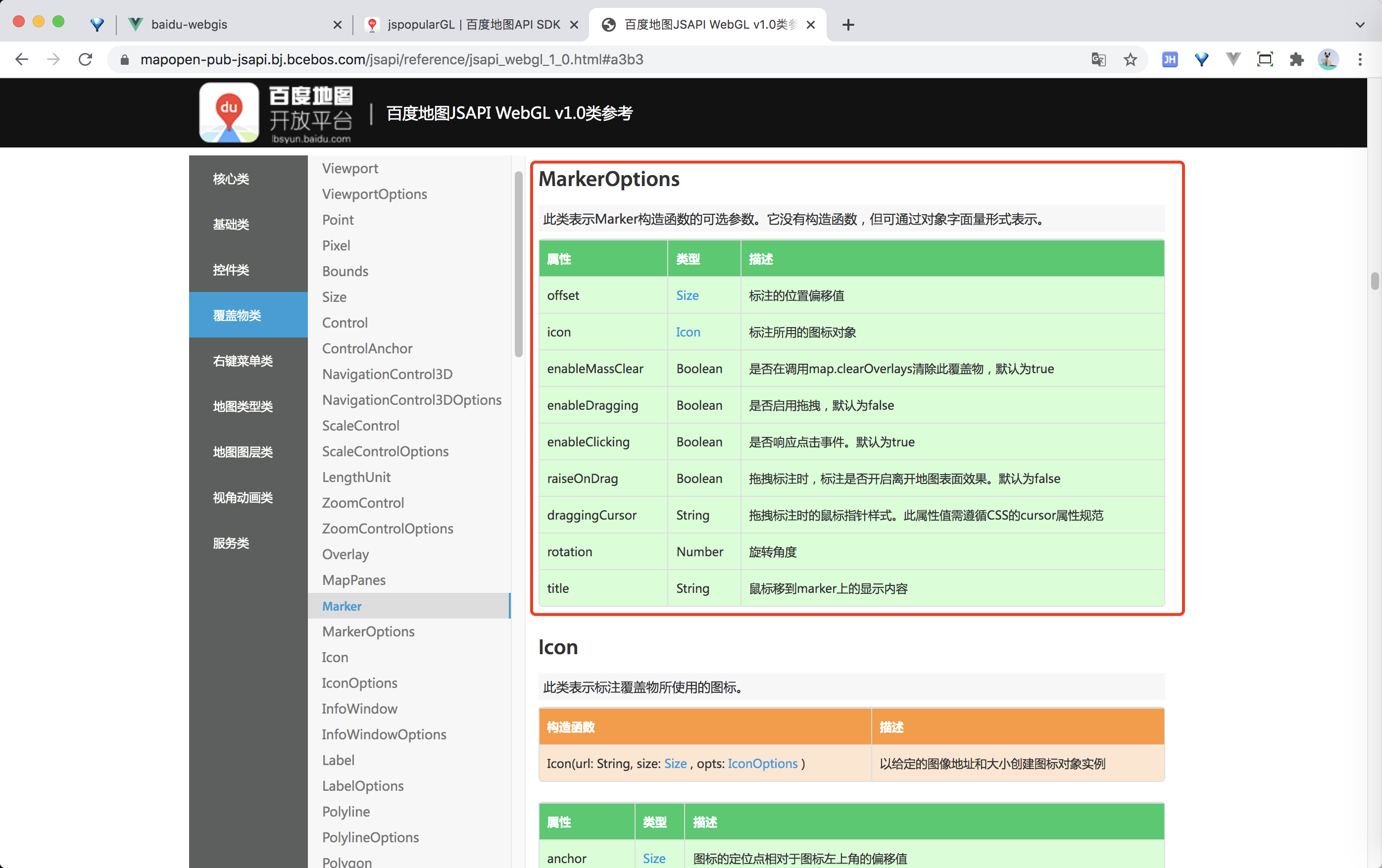Select the 覆盖物类 category

[248, 315]
